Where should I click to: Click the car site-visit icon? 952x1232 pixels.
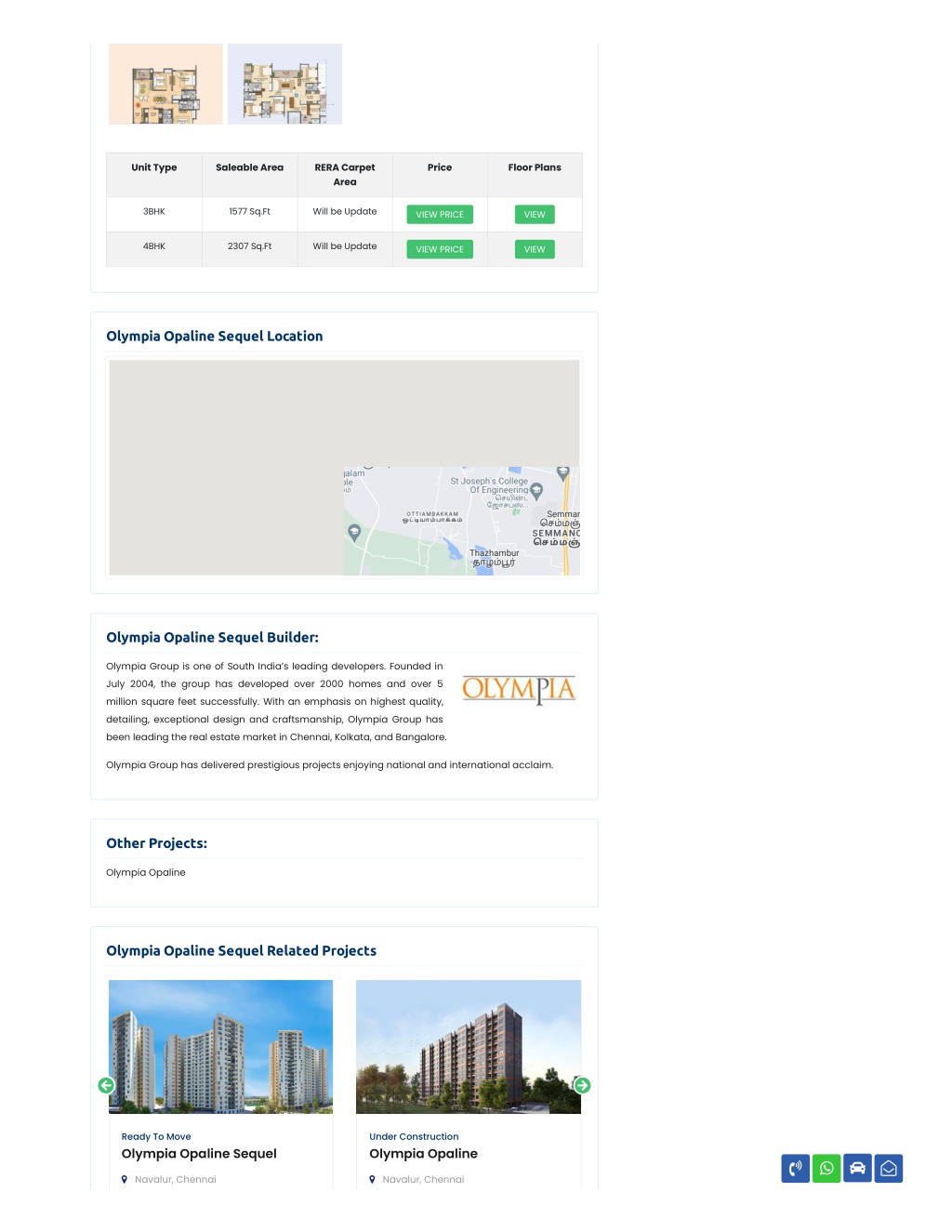tap(857, 1168)
